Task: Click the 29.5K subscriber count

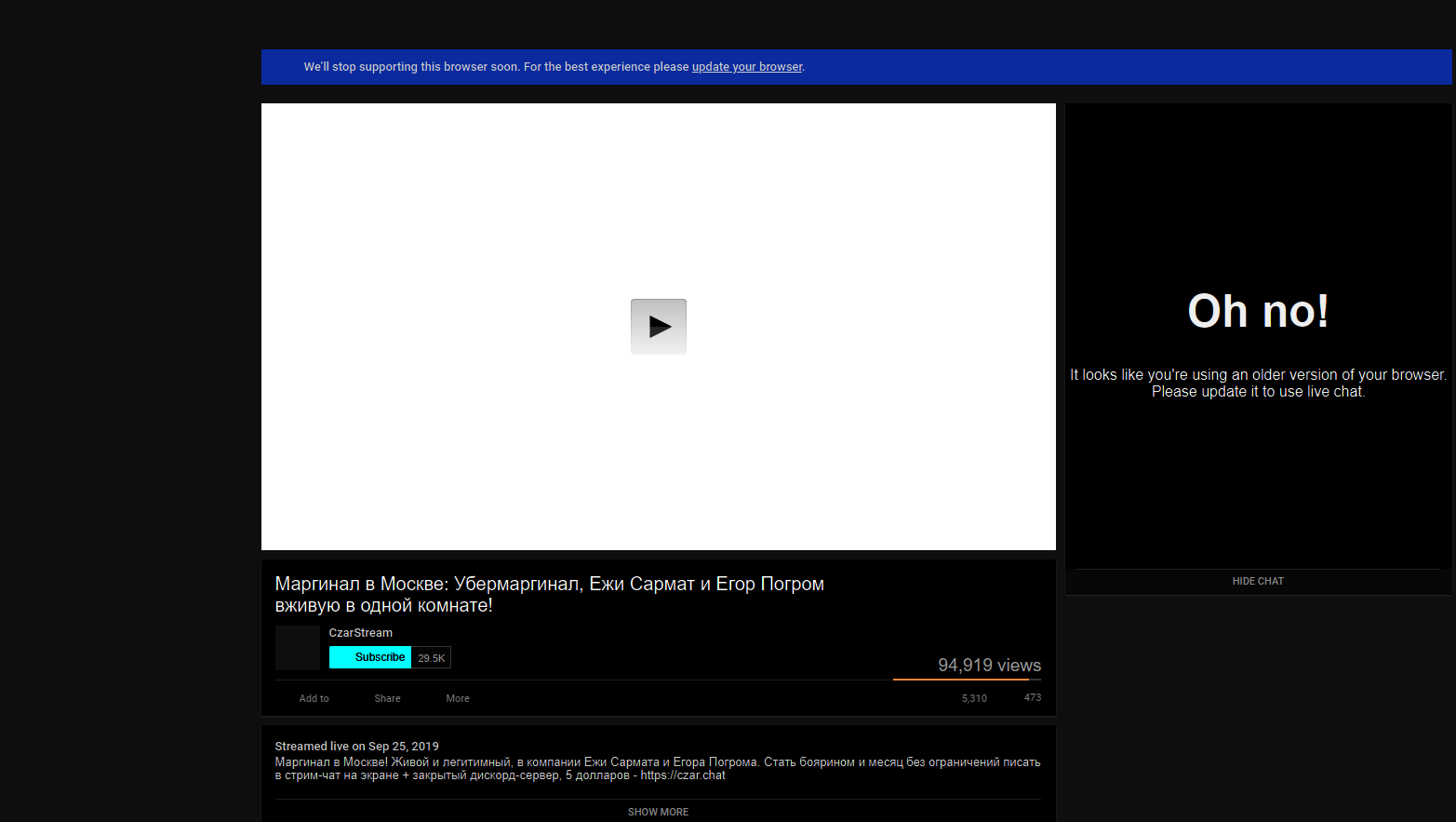Action: tap(432, 658)
